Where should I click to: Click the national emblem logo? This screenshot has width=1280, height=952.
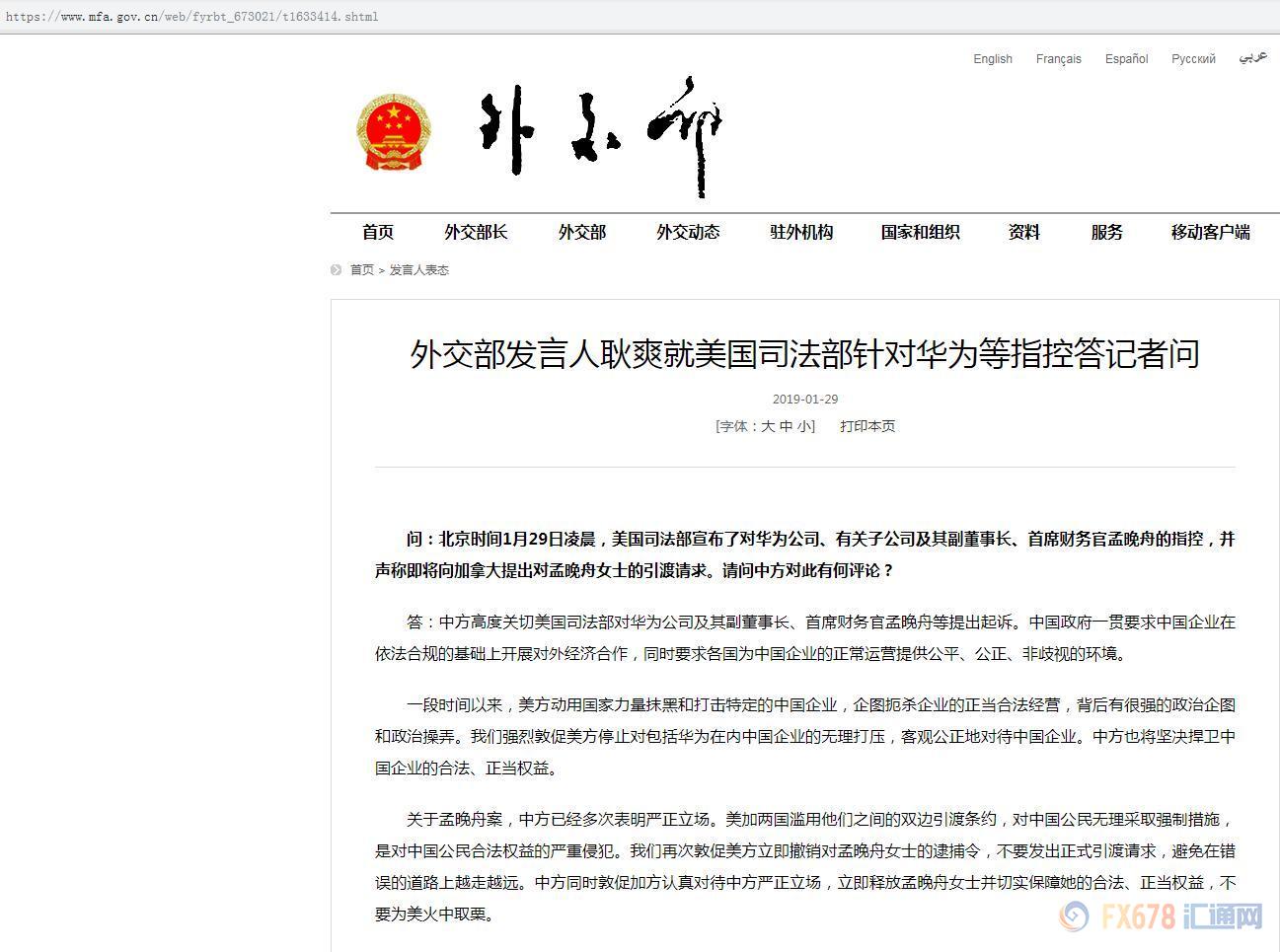(x=393, y=128)
